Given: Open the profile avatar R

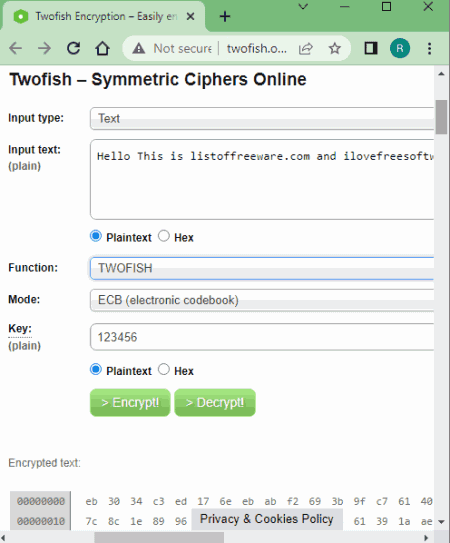Looking at the screenshot, I should [400, 48].
